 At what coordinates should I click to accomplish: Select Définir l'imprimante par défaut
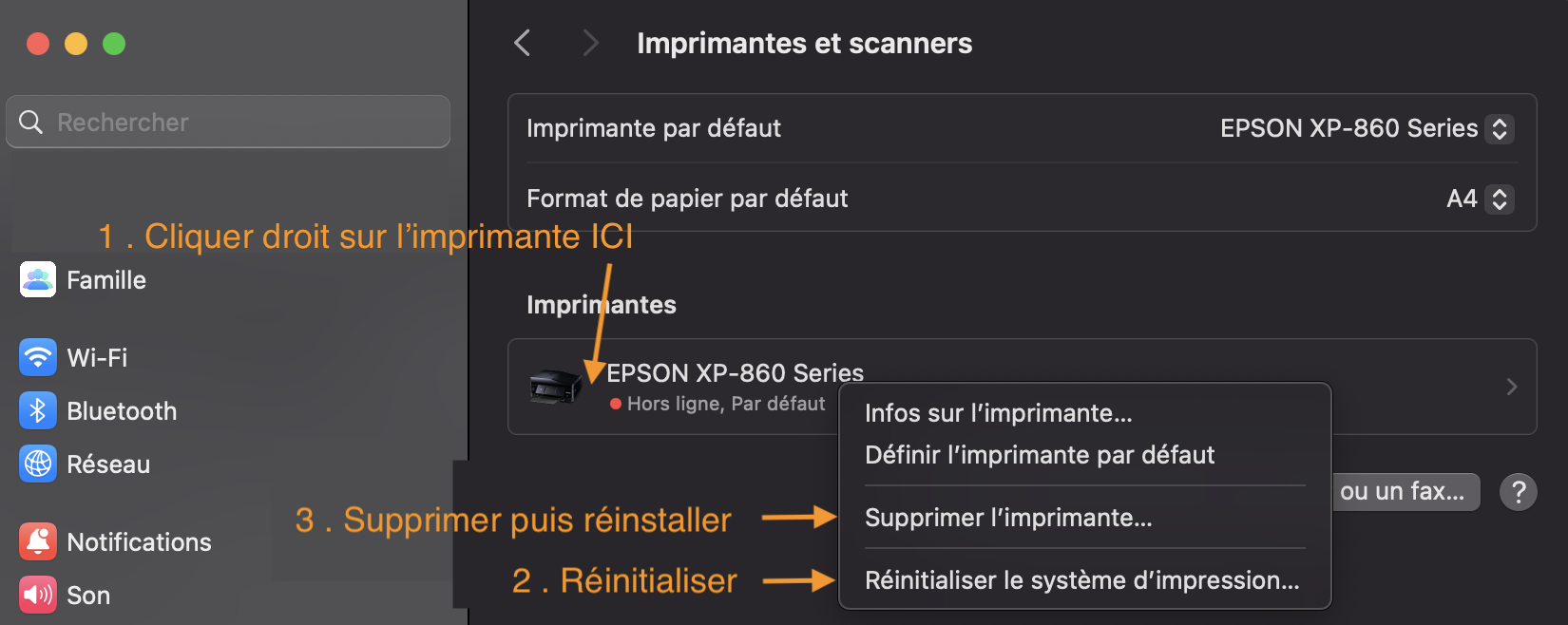tap(1040, 455)
